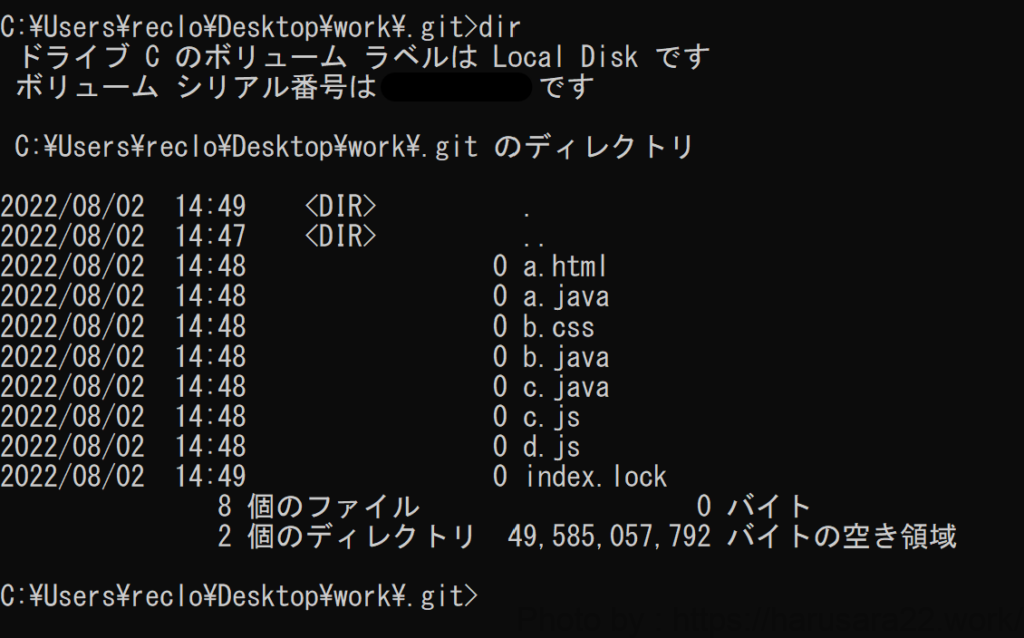Click the index.lock file name
1024x638 pixels.
click(x=596, y=477)
